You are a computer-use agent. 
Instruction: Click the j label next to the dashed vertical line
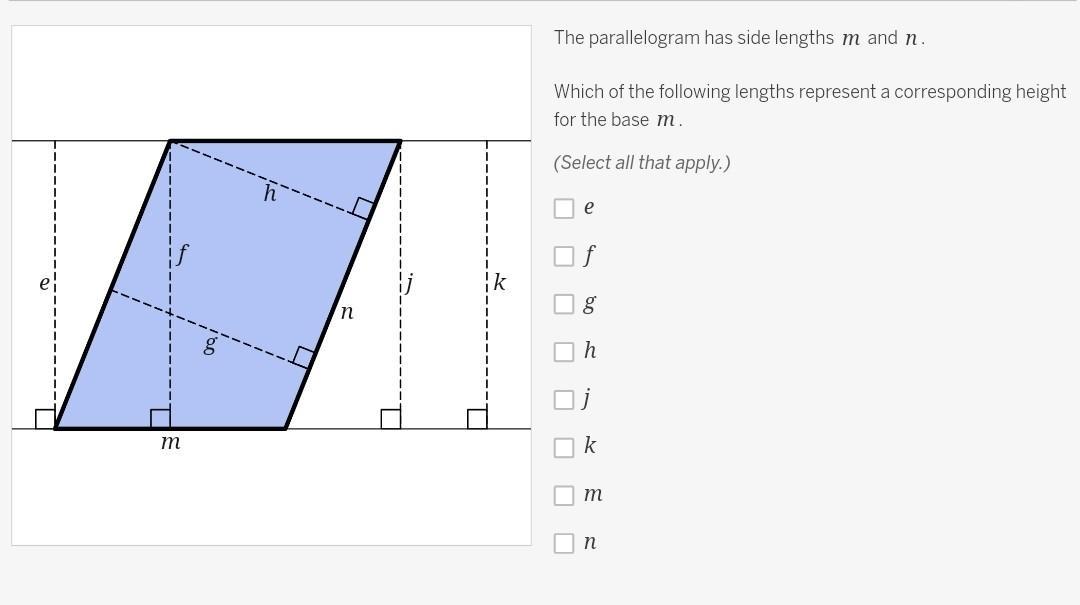click(x=409, y=283)
